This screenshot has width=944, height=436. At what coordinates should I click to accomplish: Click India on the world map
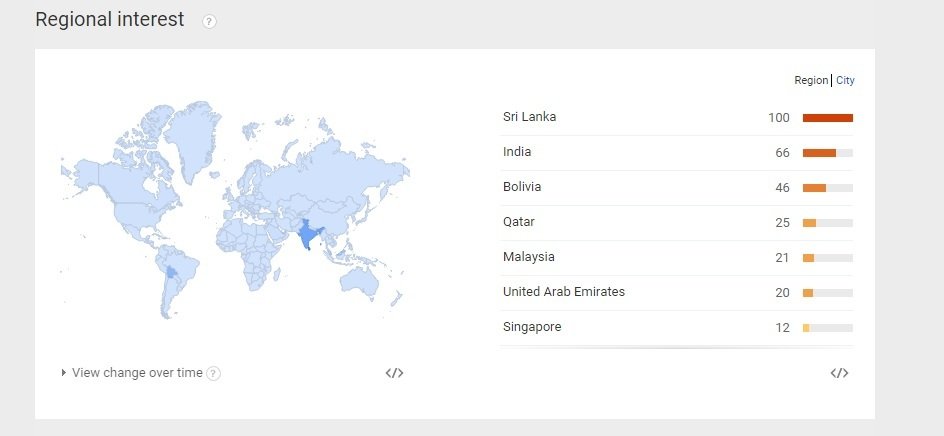[x=307, y=238]
